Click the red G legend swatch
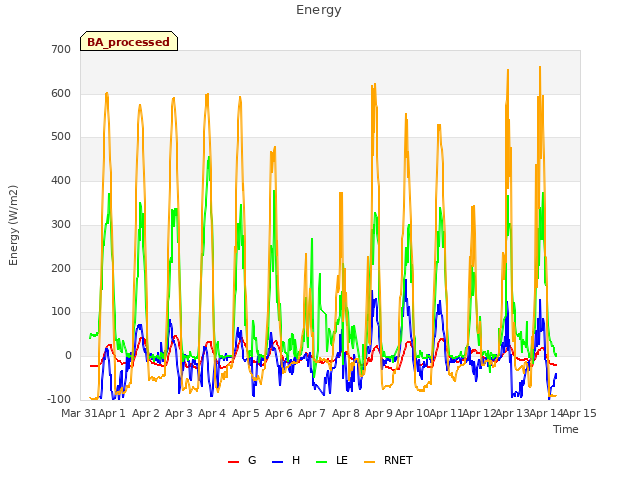640x480 pixels. [x=233, y=462]
